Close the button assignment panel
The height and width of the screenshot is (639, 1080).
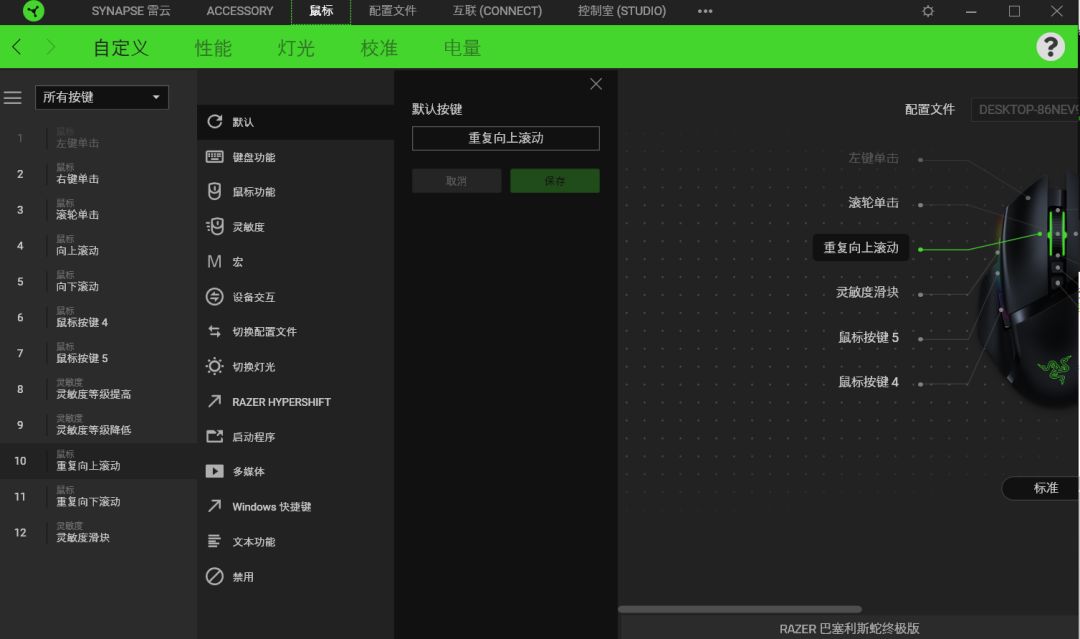point(596,84)
